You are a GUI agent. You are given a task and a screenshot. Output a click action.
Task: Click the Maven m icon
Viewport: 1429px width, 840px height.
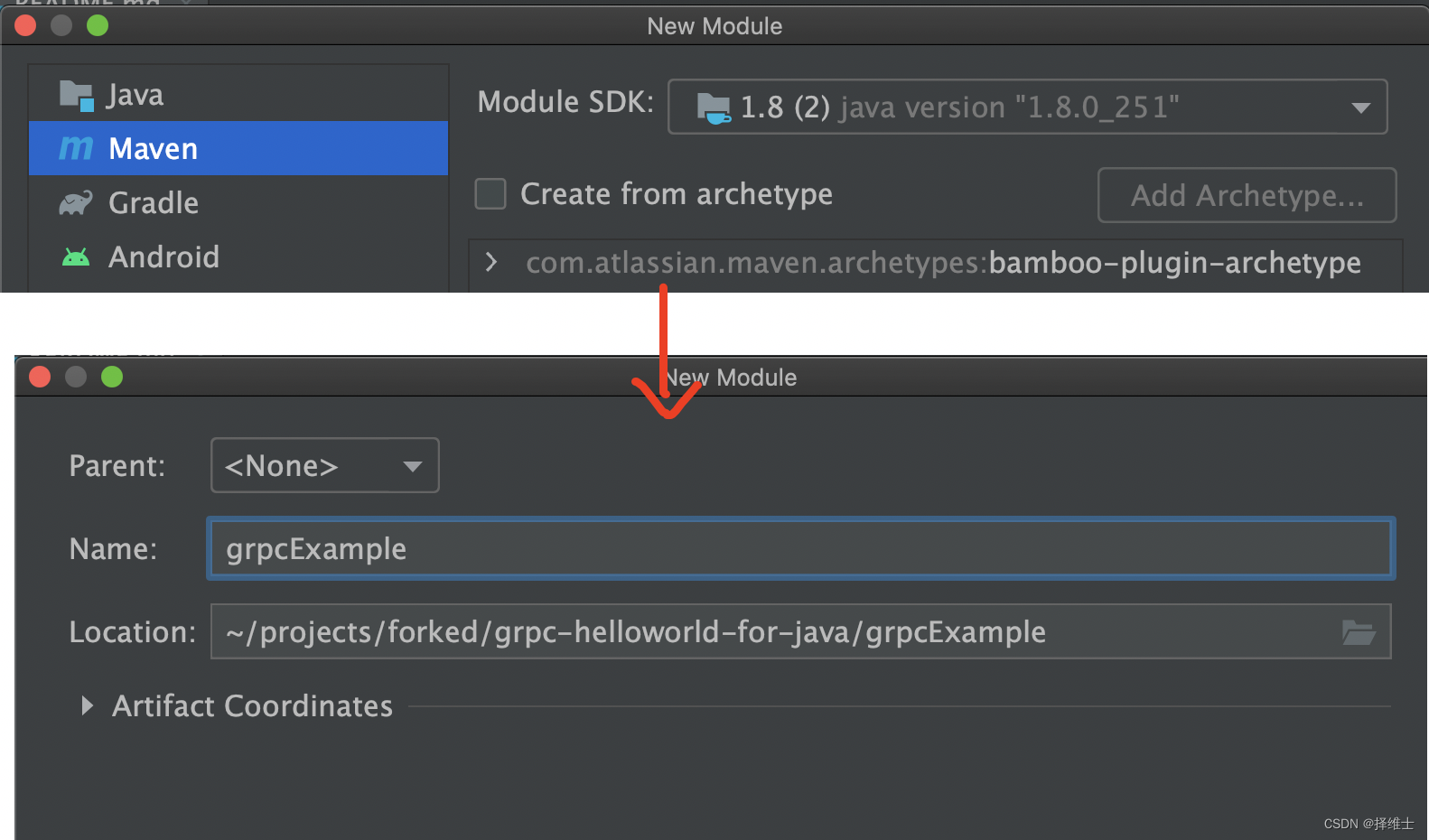point(76,148)
